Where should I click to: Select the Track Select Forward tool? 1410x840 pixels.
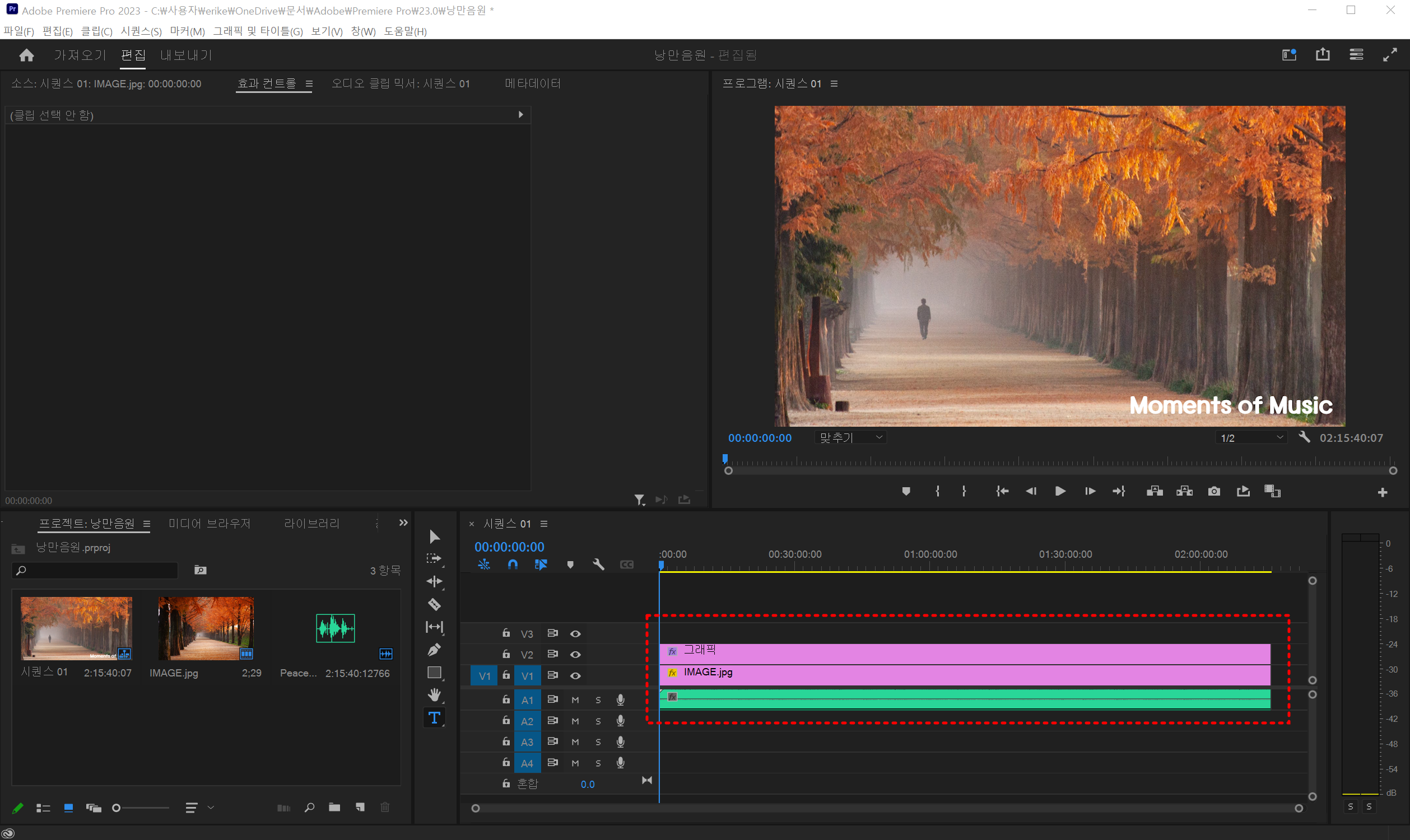point(434,559)
